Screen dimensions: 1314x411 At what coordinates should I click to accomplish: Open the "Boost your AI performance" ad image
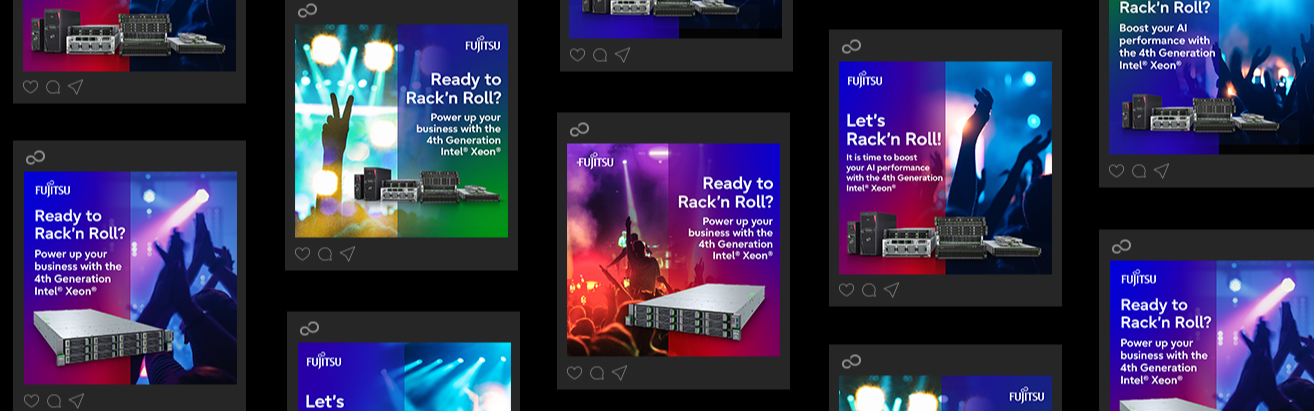(x=1211, y=77)
